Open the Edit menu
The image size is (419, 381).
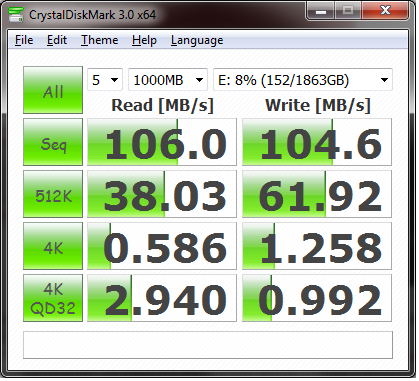(x=57, y=40)
